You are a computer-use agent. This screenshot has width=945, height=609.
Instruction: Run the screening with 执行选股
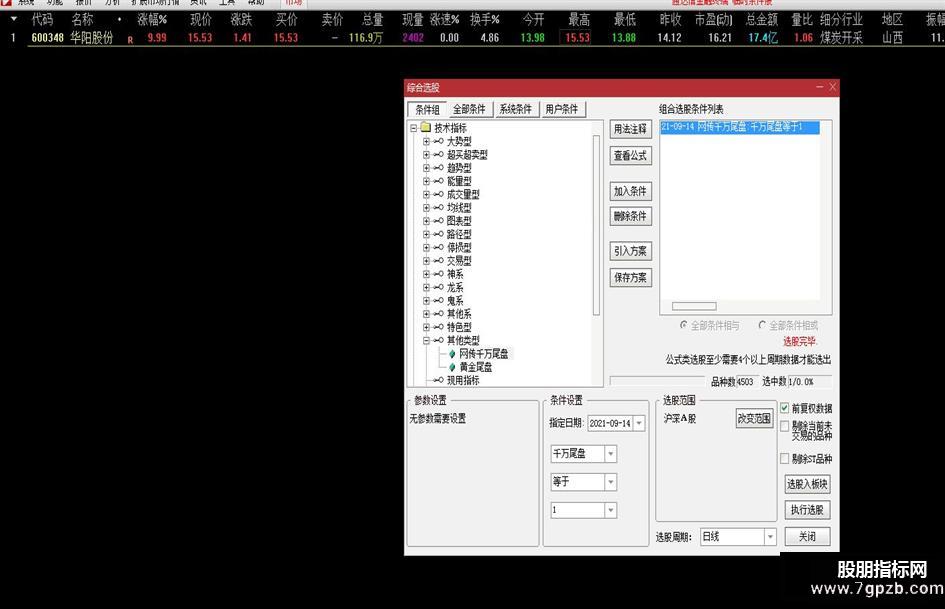coord(807,510)
